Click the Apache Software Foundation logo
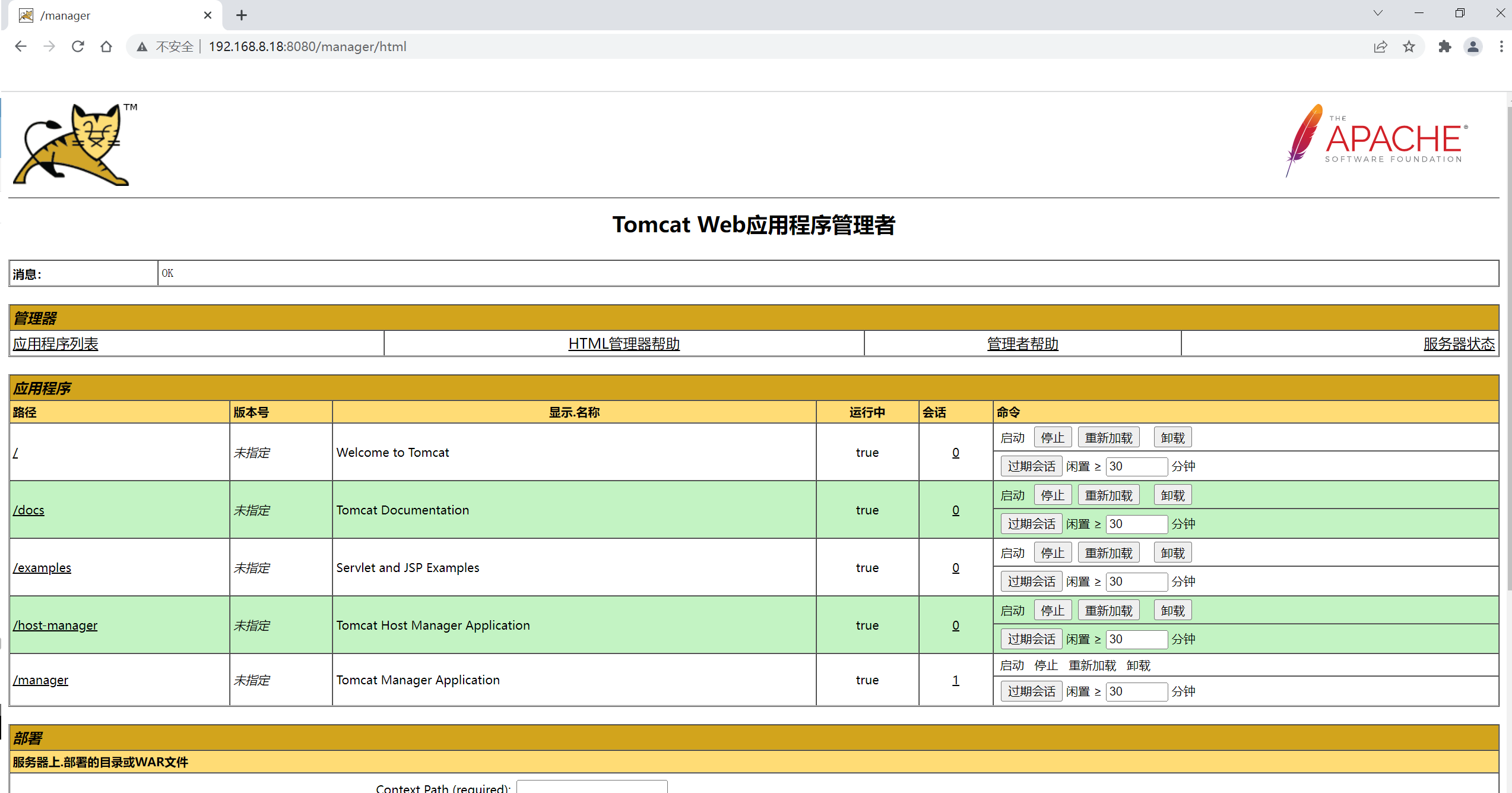1512x793 pixels. pyautogui.click(x=1377, y=141)
